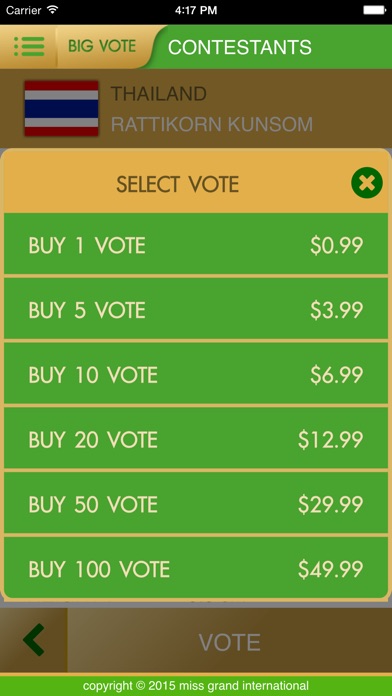The image size is (392, 696).
Task: Close the Select Vote popup
Action: pos(367,182)
